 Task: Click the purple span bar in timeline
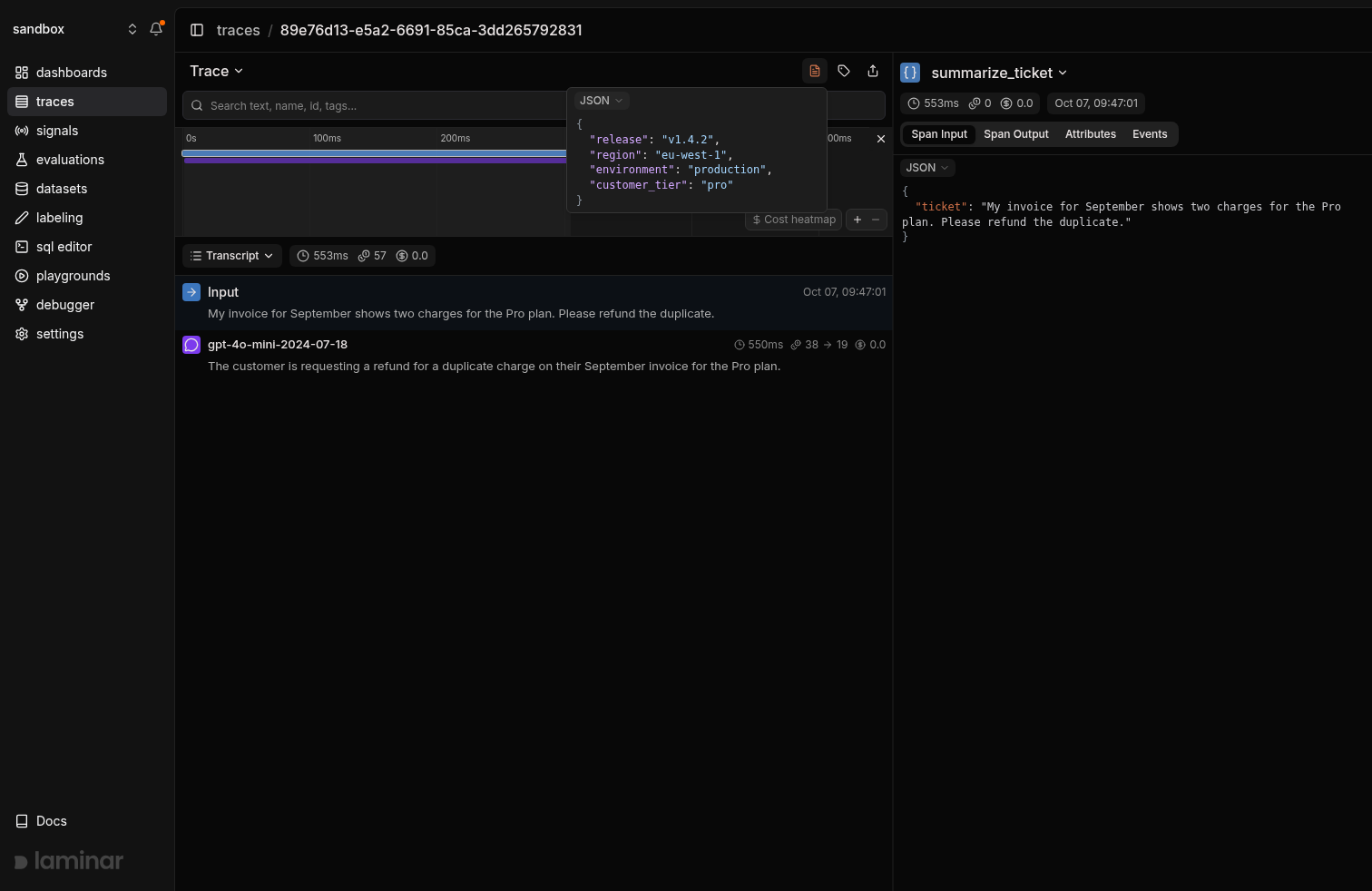(376, 160)
